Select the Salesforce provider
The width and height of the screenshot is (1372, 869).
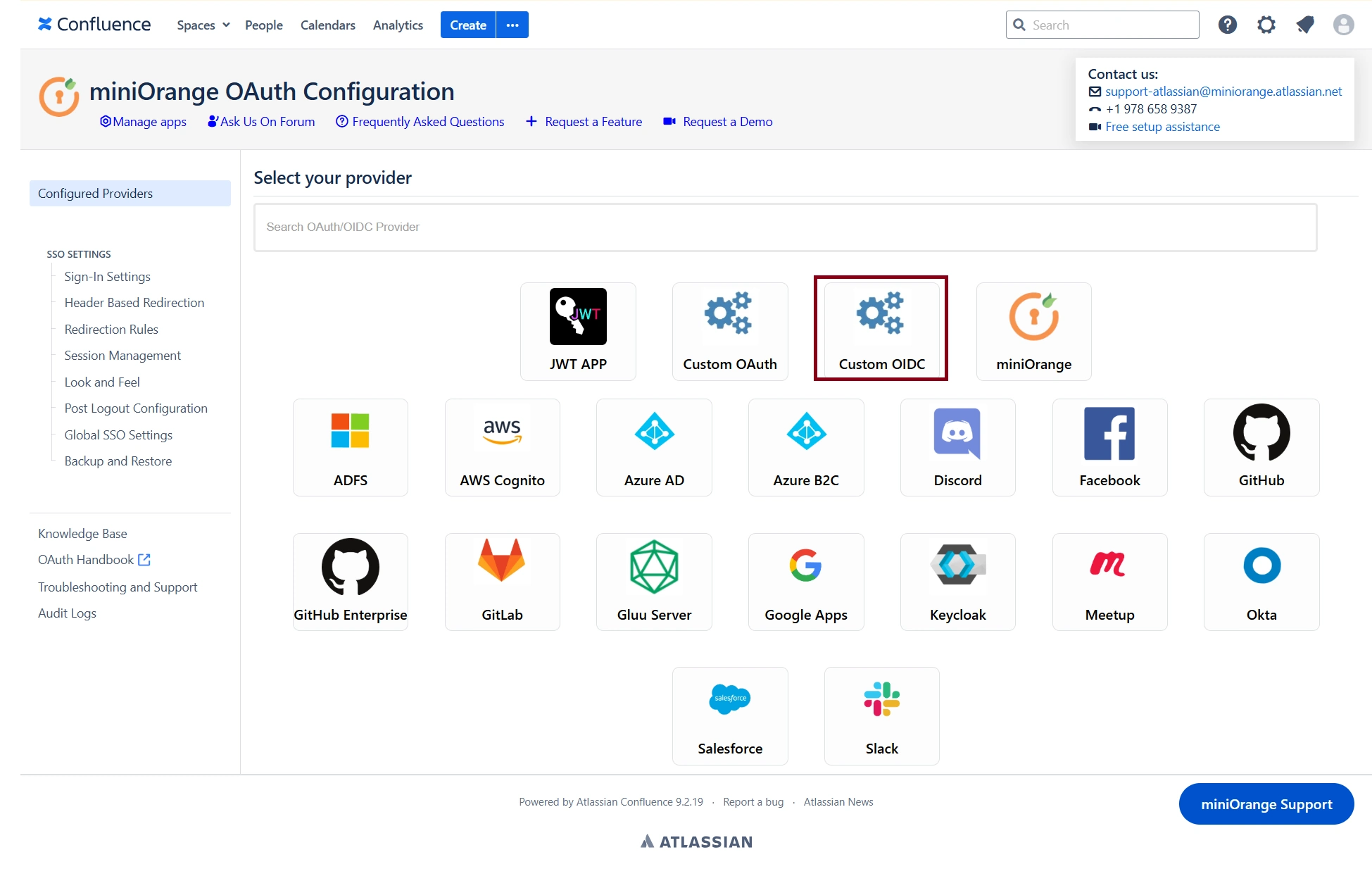[730, 715]
